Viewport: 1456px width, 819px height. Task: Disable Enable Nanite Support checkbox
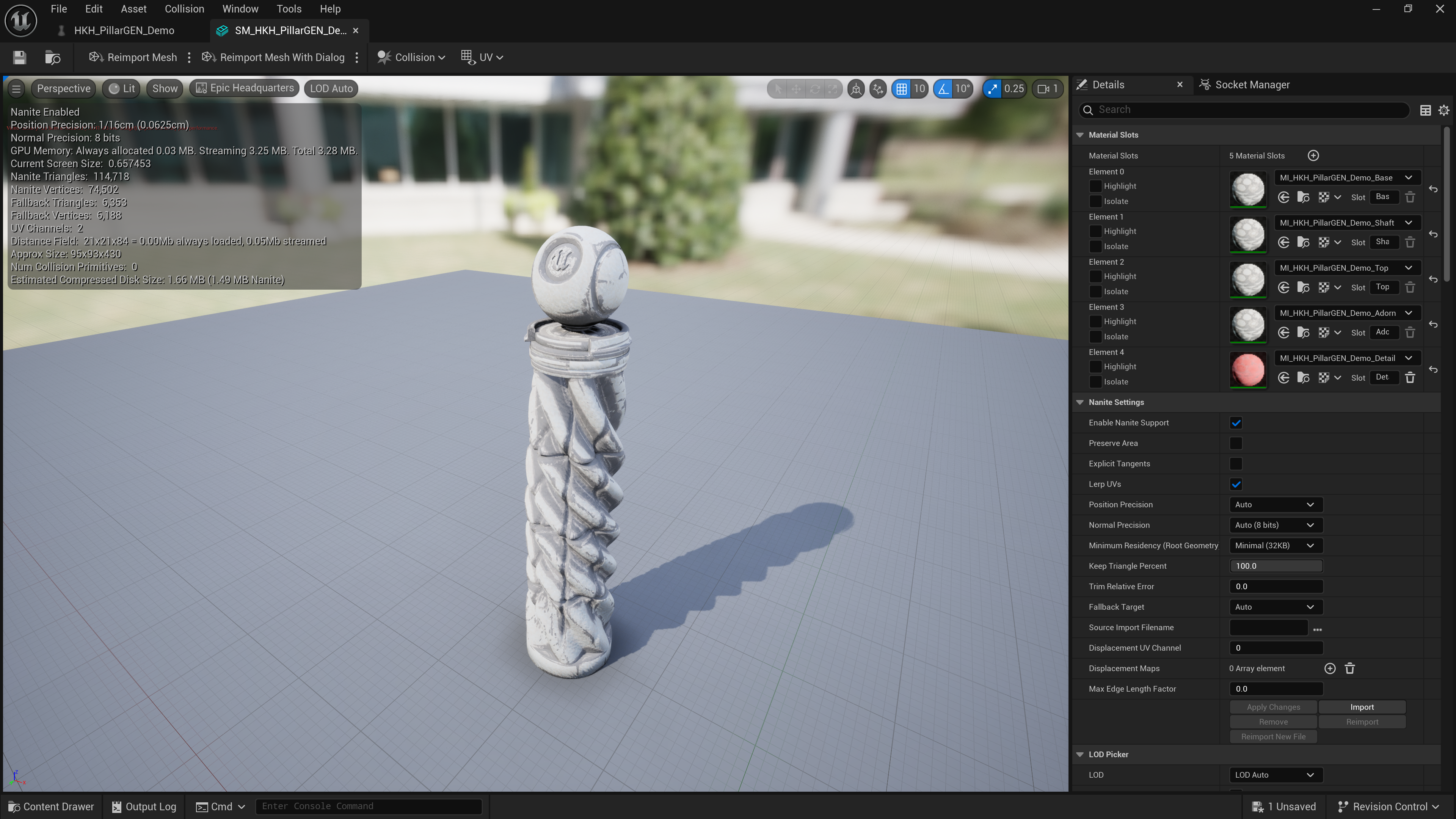point(1236,423)
